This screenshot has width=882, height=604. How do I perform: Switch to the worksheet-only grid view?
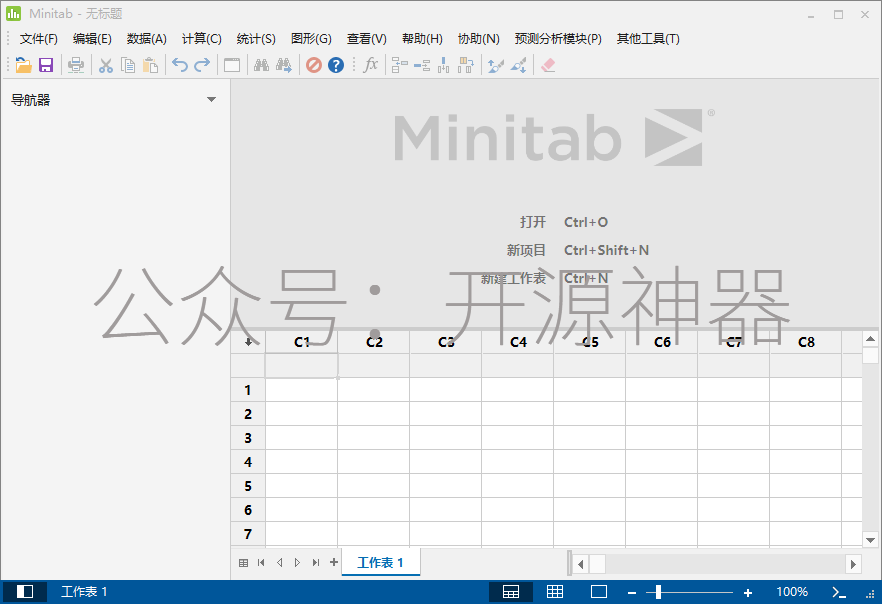[555, 592]
